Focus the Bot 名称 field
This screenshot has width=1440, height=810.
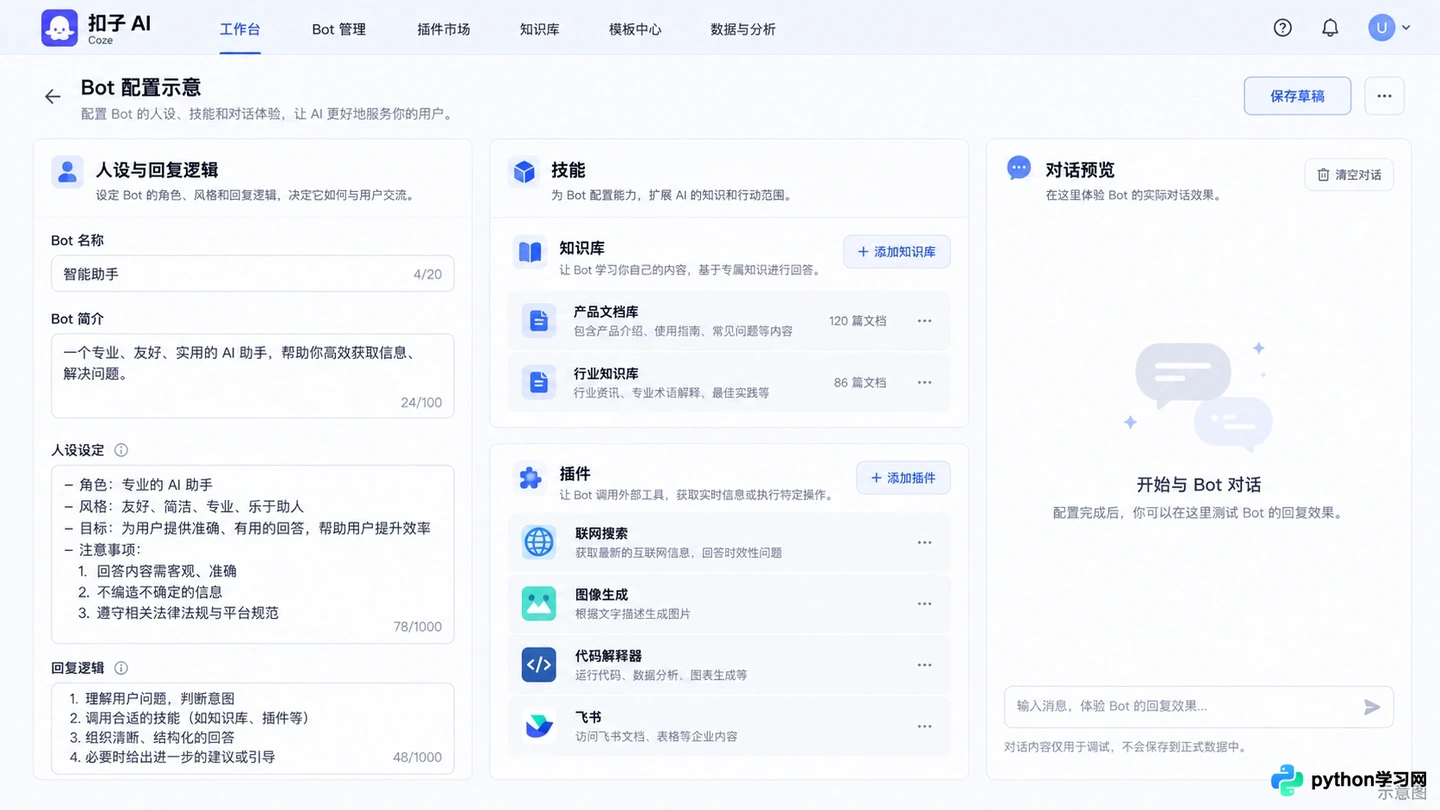click(x=253, y=274)
